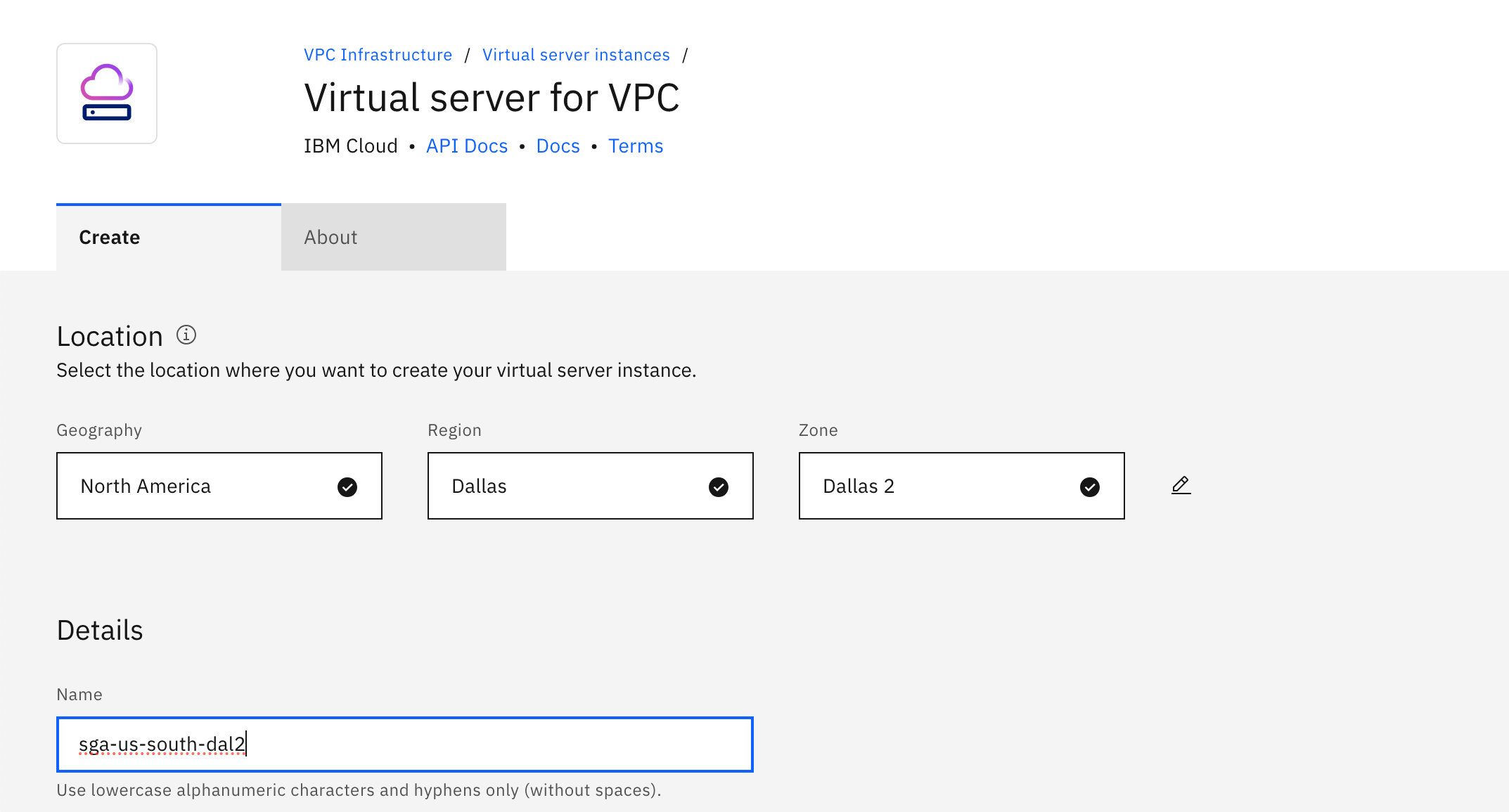Image resolution: width=1509 pixels, height=812 pixels.
Task: Click the info tooltip icon next to Location
Action: (x=186, y=335)
